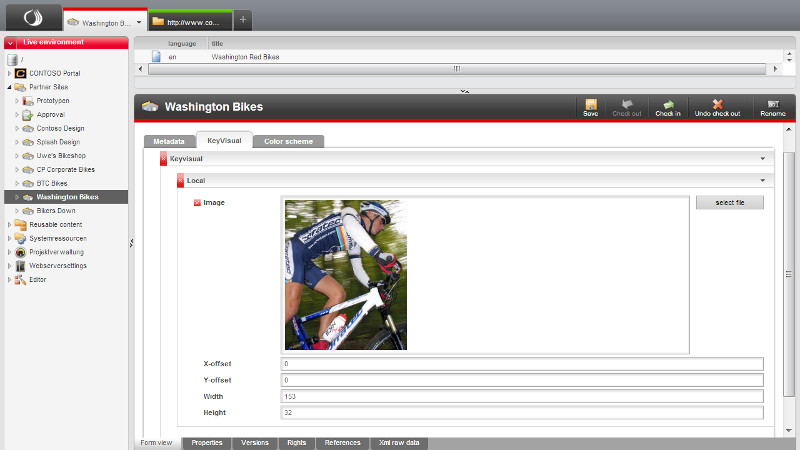Select the CONTOSO Portal icon in tree
The height and width of the screenshot is (450, 800).
tap(20, 74)
